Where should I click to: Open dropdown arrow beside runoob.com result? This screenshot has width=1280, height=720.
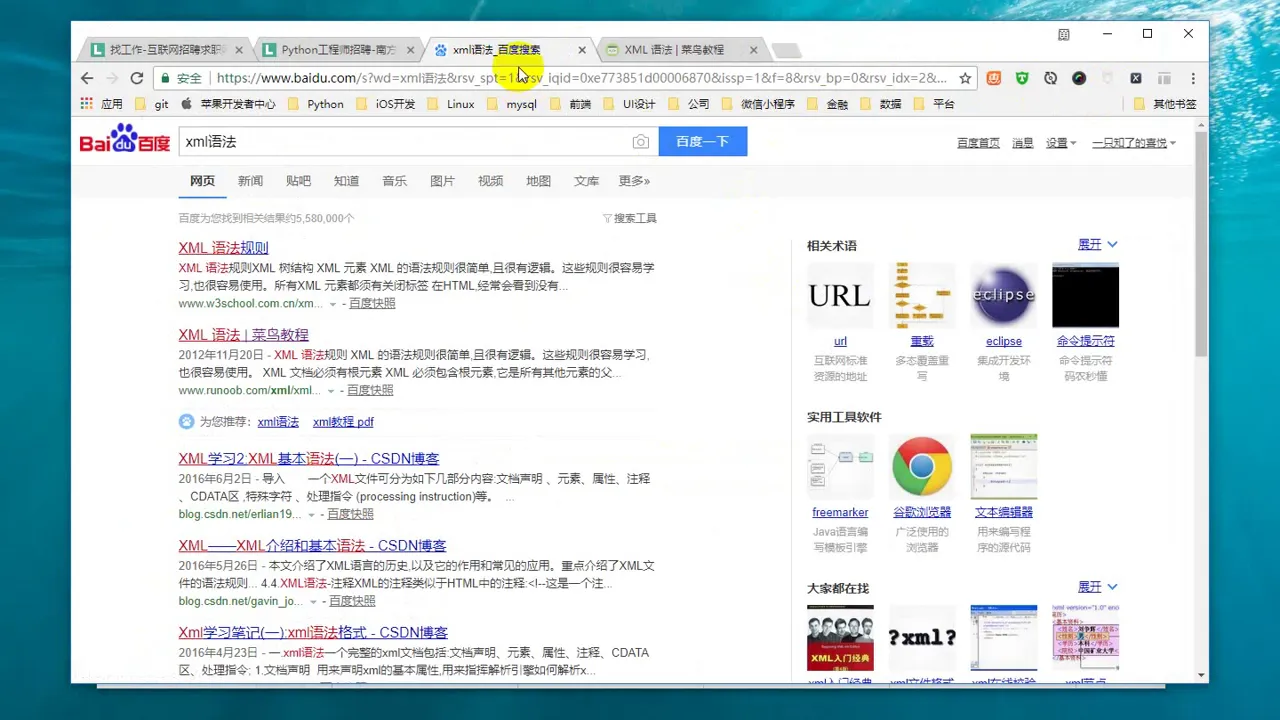330,391
